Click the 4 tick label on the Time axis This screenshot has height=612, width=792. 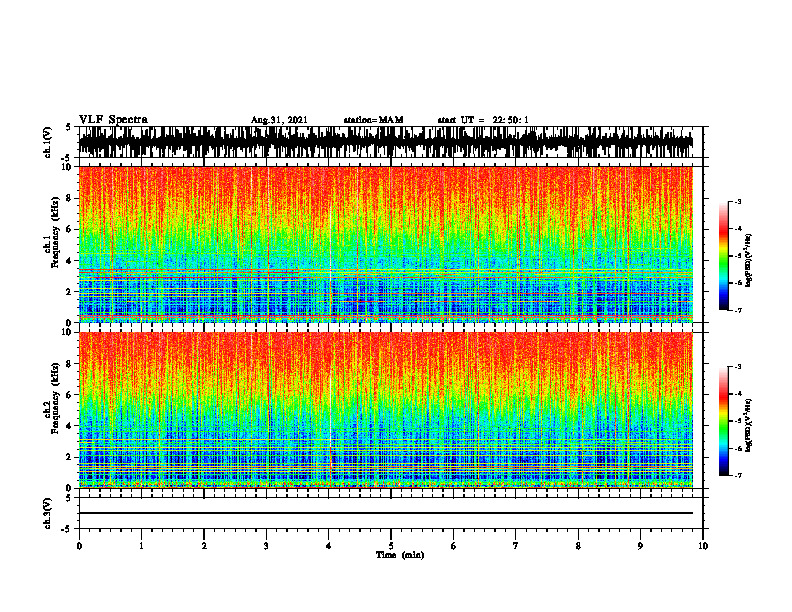(x=329, y=546)
